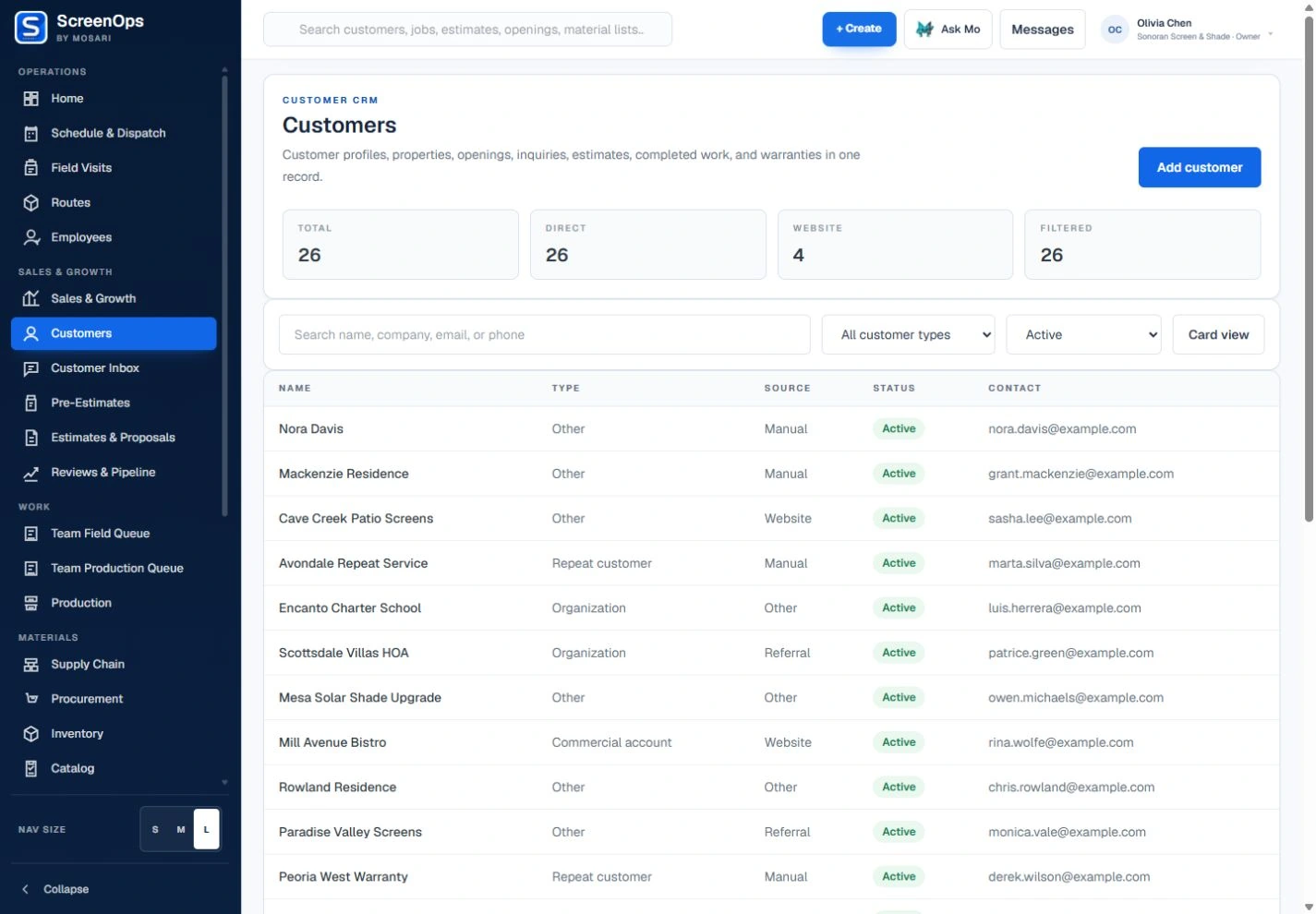Click the Team Field Queue icon
The height and width of the screenshot is (914, 1316).
pyautogui.click(x=31, y=534)
